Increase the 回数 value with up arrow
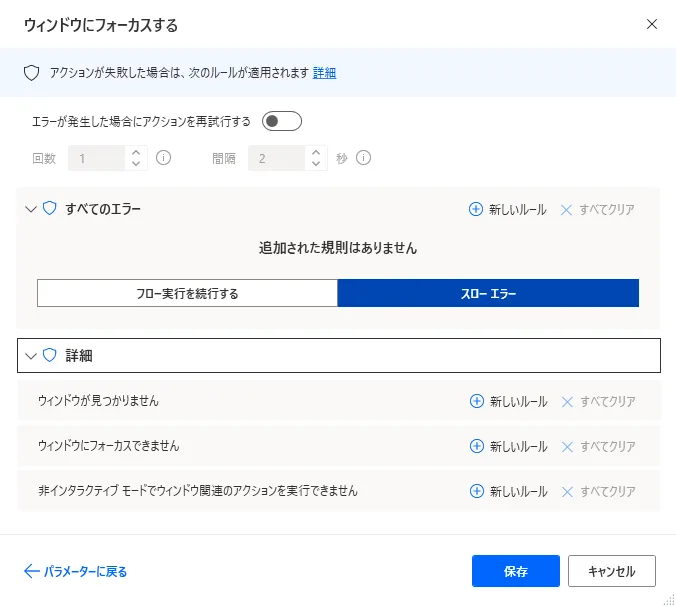Screen dimensions: 676x607 tap(137, 153)
